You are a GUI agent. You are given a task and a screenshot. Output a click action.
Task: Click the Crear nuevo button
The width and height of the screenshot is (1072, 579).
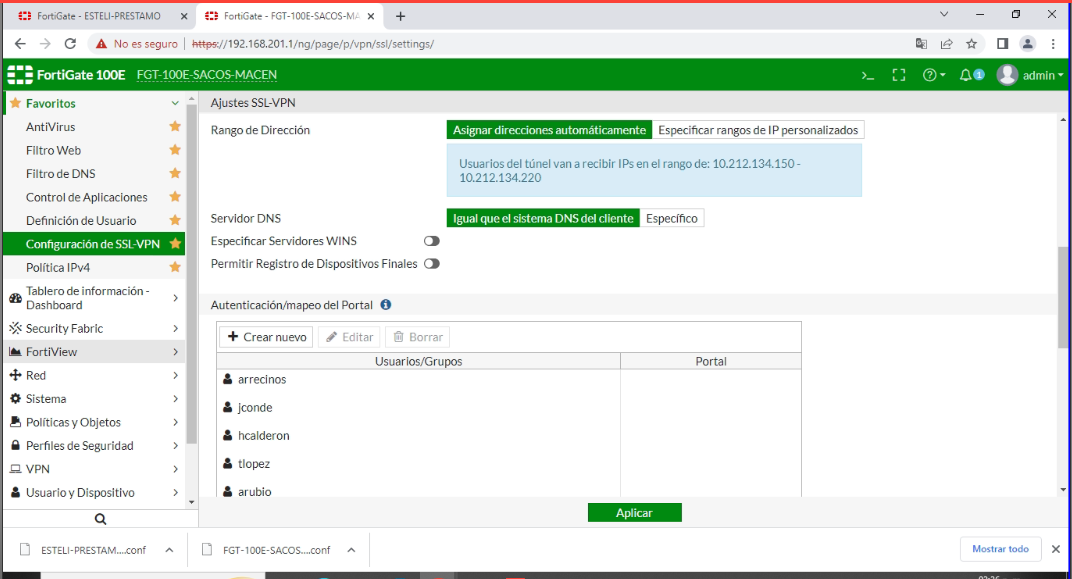(x=266, y=337)
